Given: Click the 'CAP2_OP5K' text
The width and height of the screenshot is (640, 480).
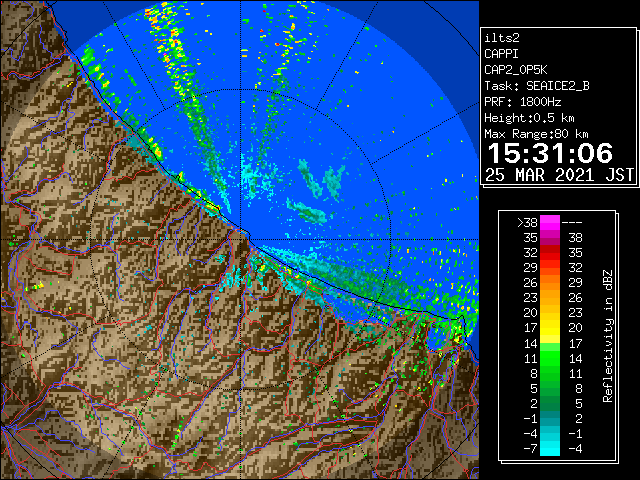Looking at the screenshot, I should pos(516,70).
